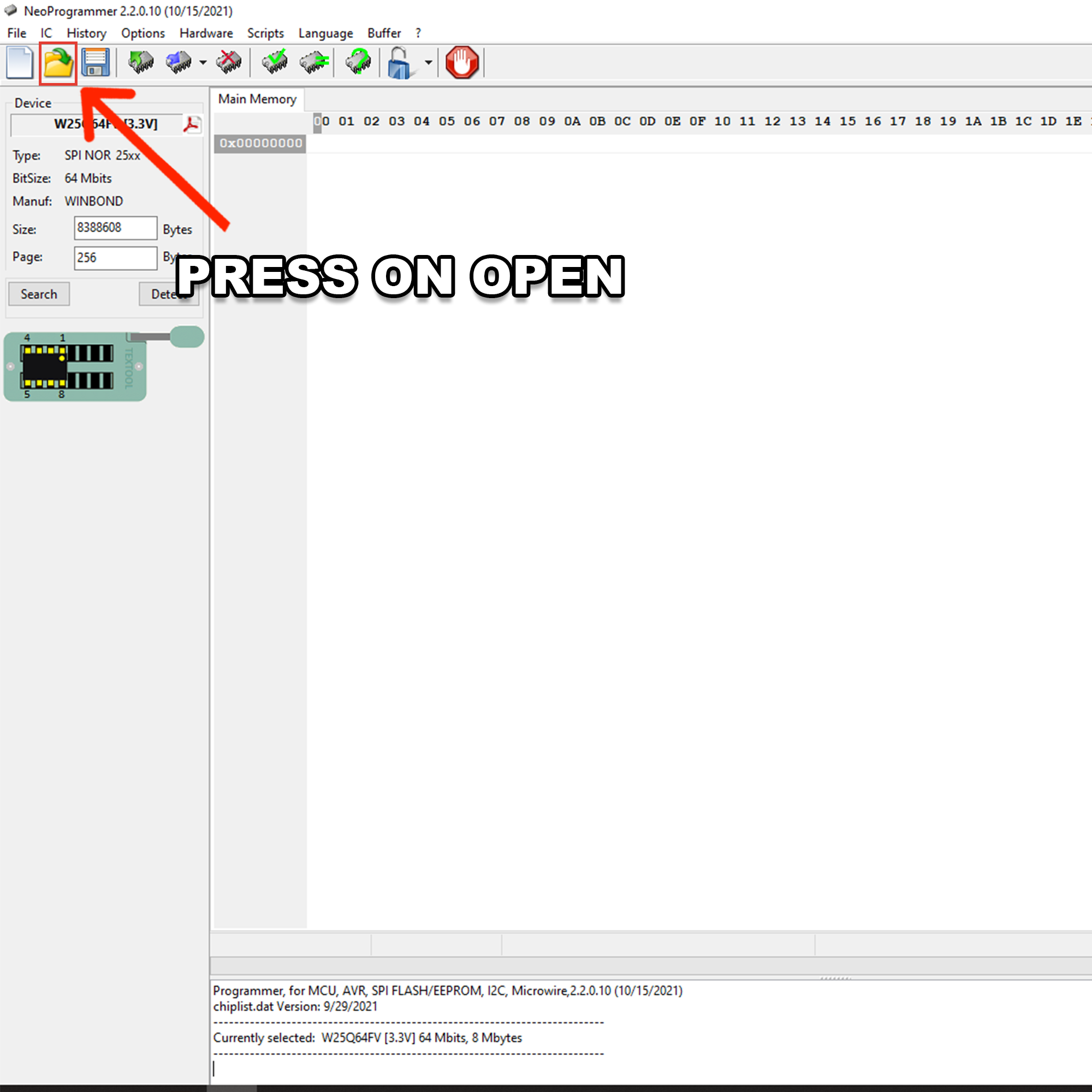Click the New blank file icon

pos(20,62)
